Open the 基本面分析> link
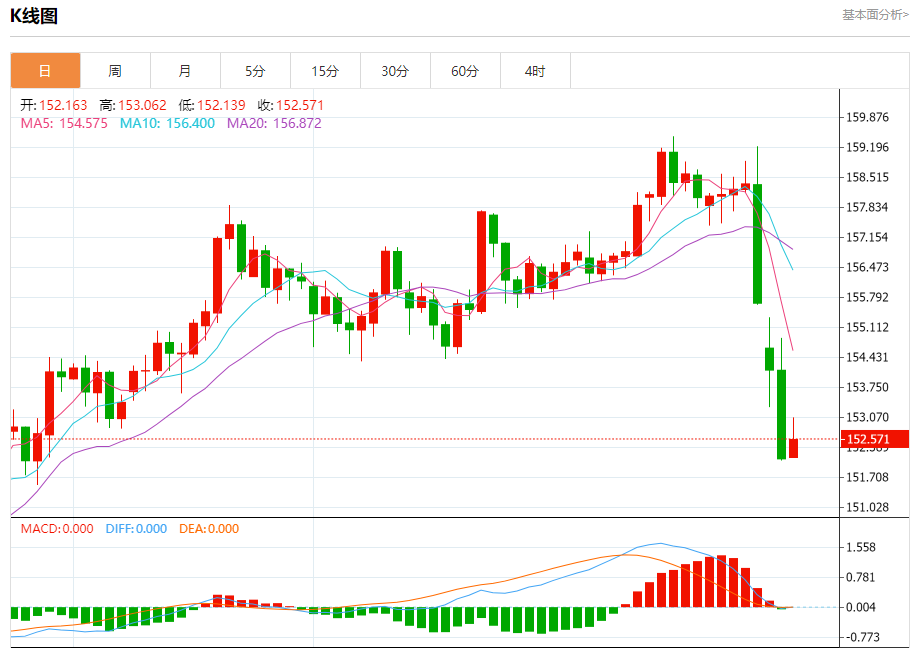The width and height of the screenshot is (915, 648). [x=875, y=15]
